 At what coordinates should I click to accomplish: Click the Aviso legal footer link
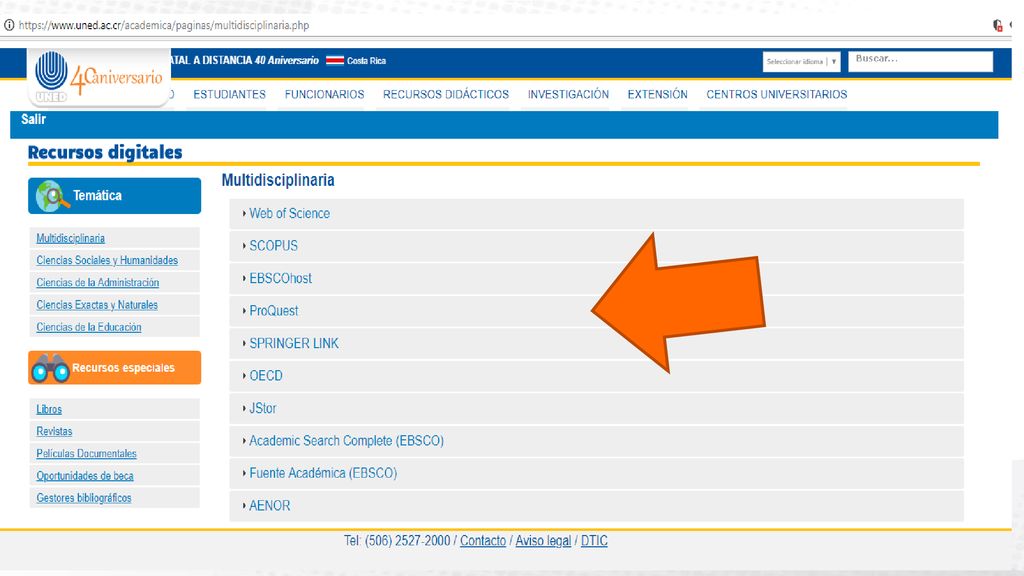[x=543, y=541]
